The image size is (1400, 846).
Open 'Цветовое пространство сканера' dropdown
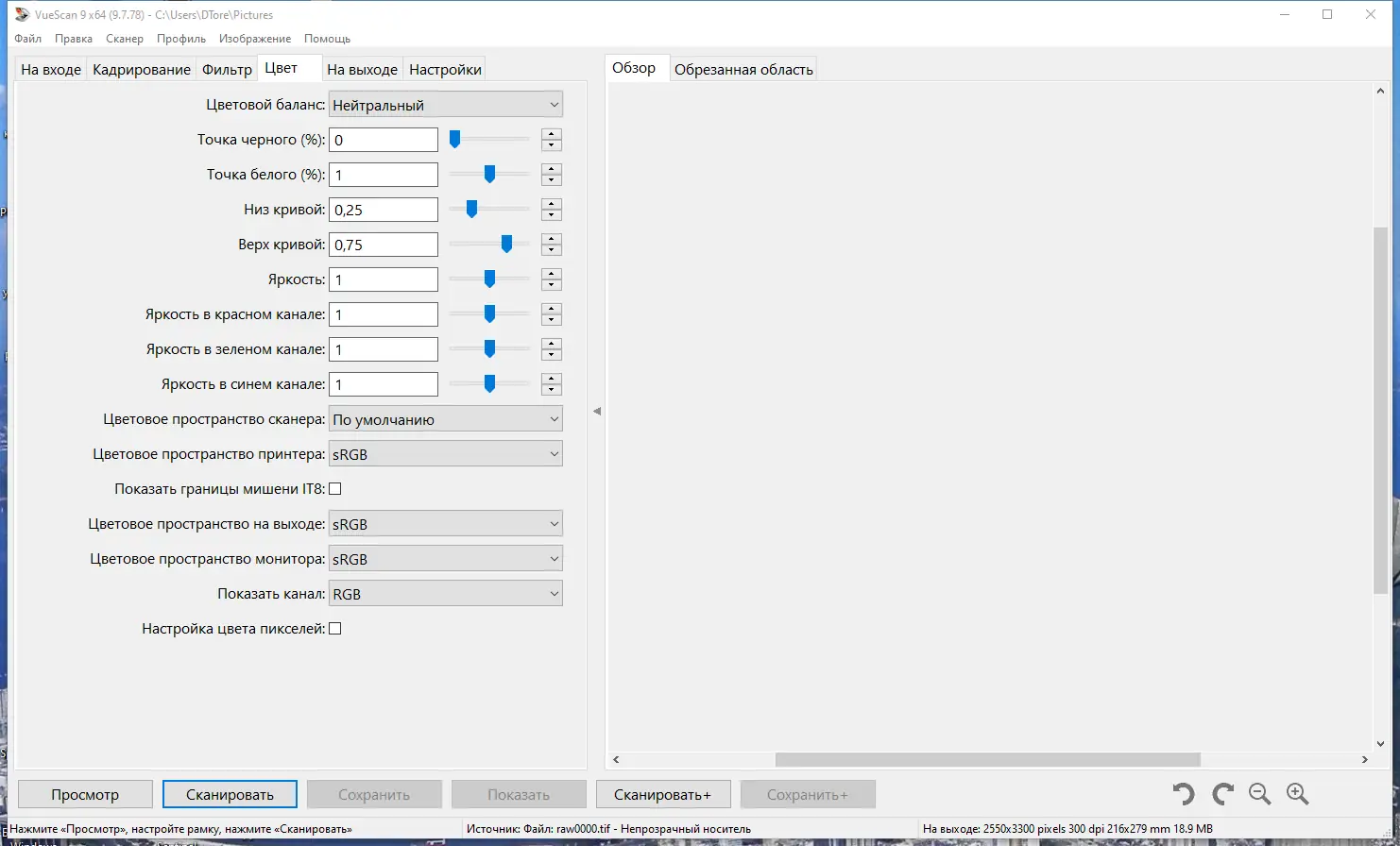point(445,419)
